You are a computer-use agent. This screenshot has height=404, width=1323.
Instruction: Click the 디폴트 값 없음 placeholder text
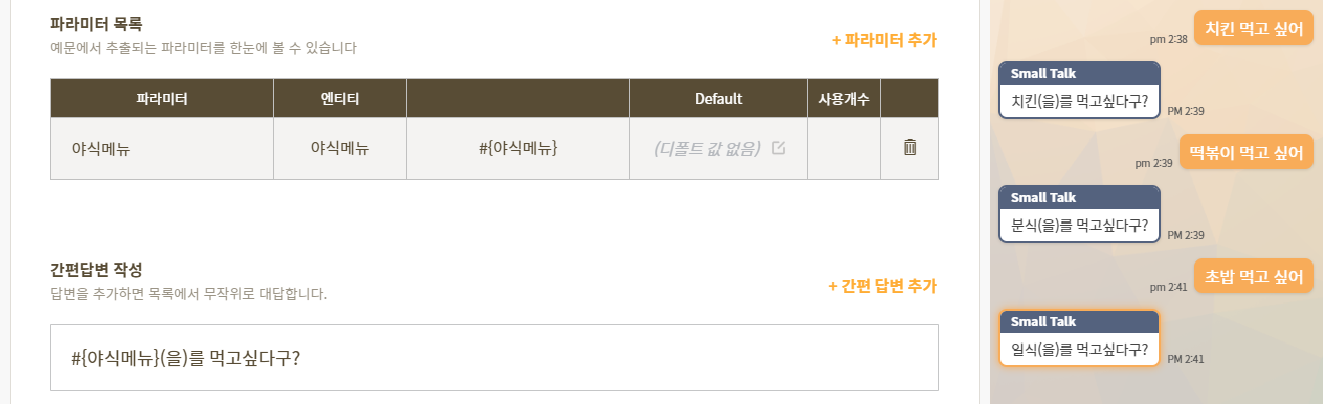[x=707, y=148]
